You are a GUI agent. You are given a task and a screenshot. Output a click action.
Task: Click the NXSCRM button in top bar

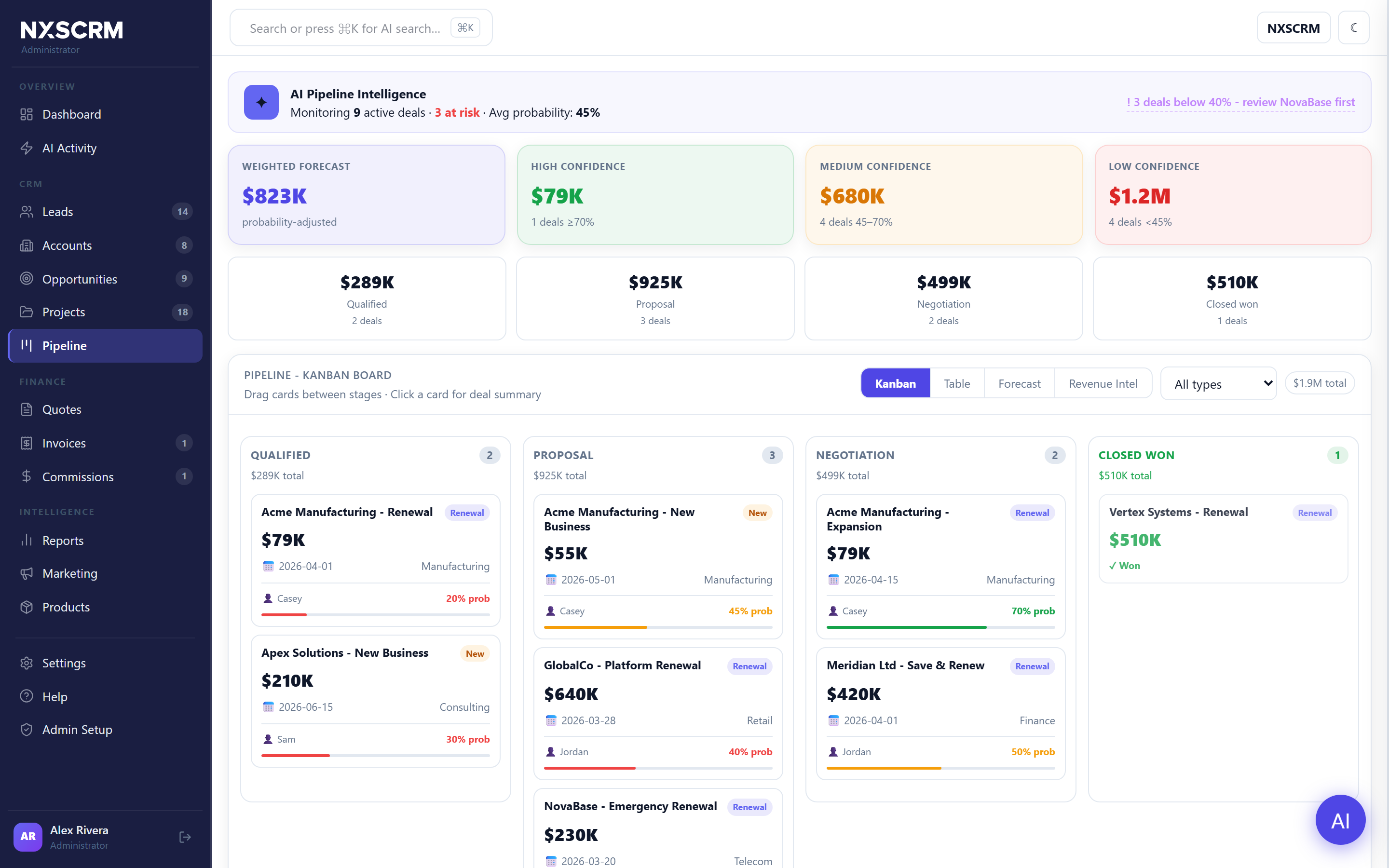[x=1293, y=27]
